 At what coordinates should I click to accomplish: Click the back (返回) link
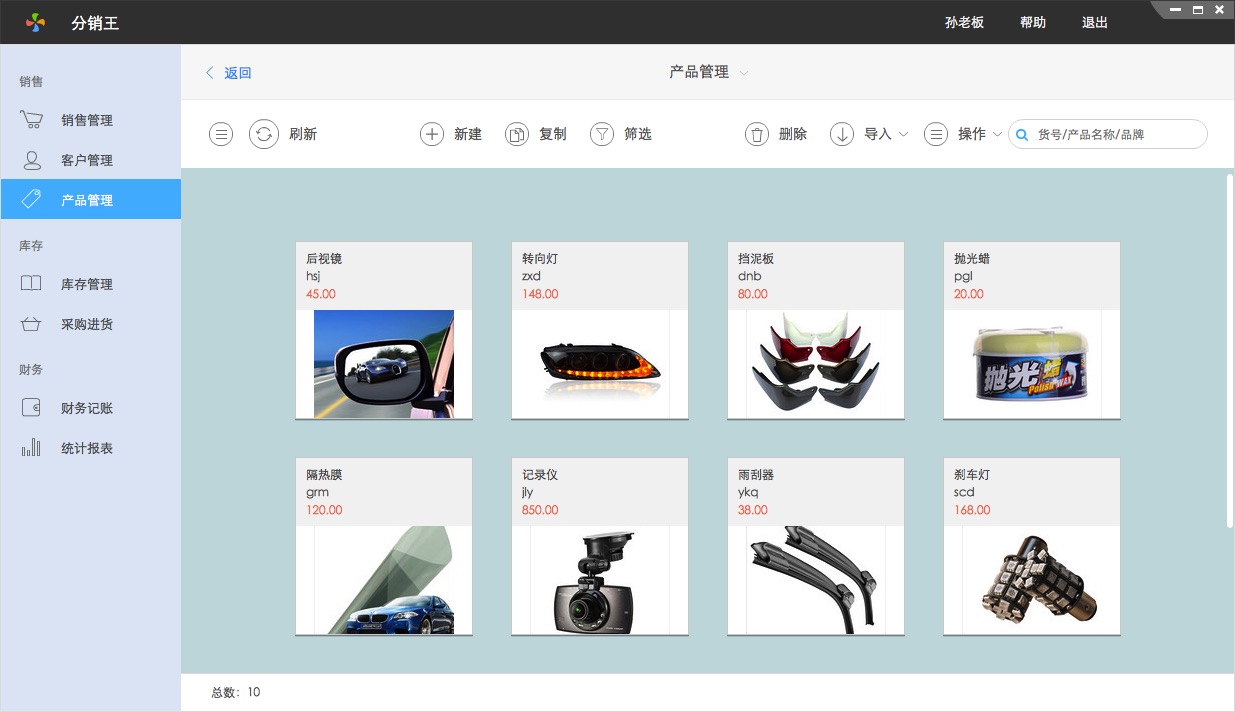229,73
